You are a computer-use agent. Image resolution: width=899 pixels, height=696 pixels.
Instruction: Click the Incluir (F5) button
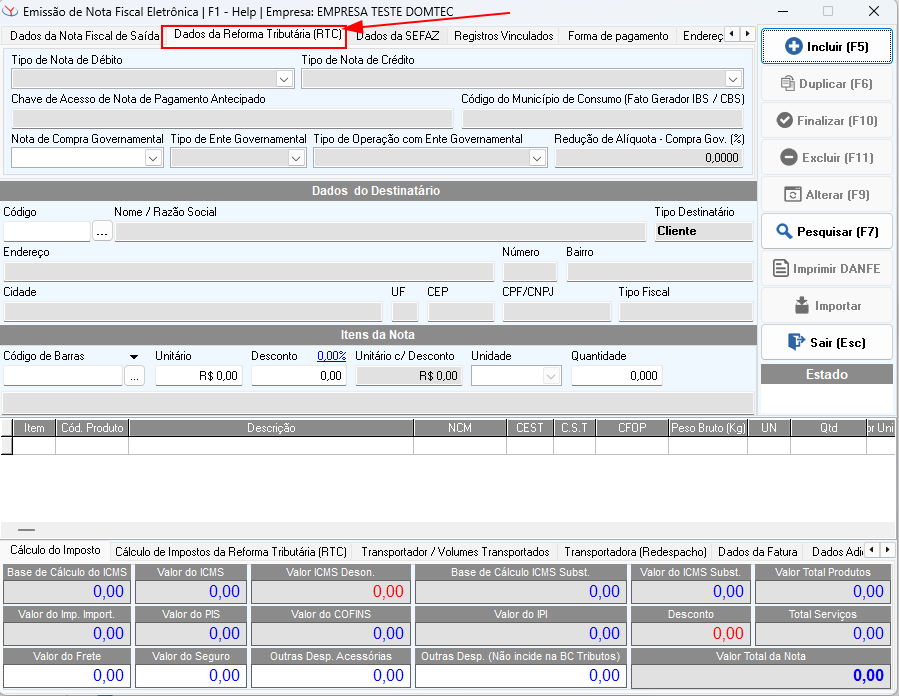coord(826,47)
